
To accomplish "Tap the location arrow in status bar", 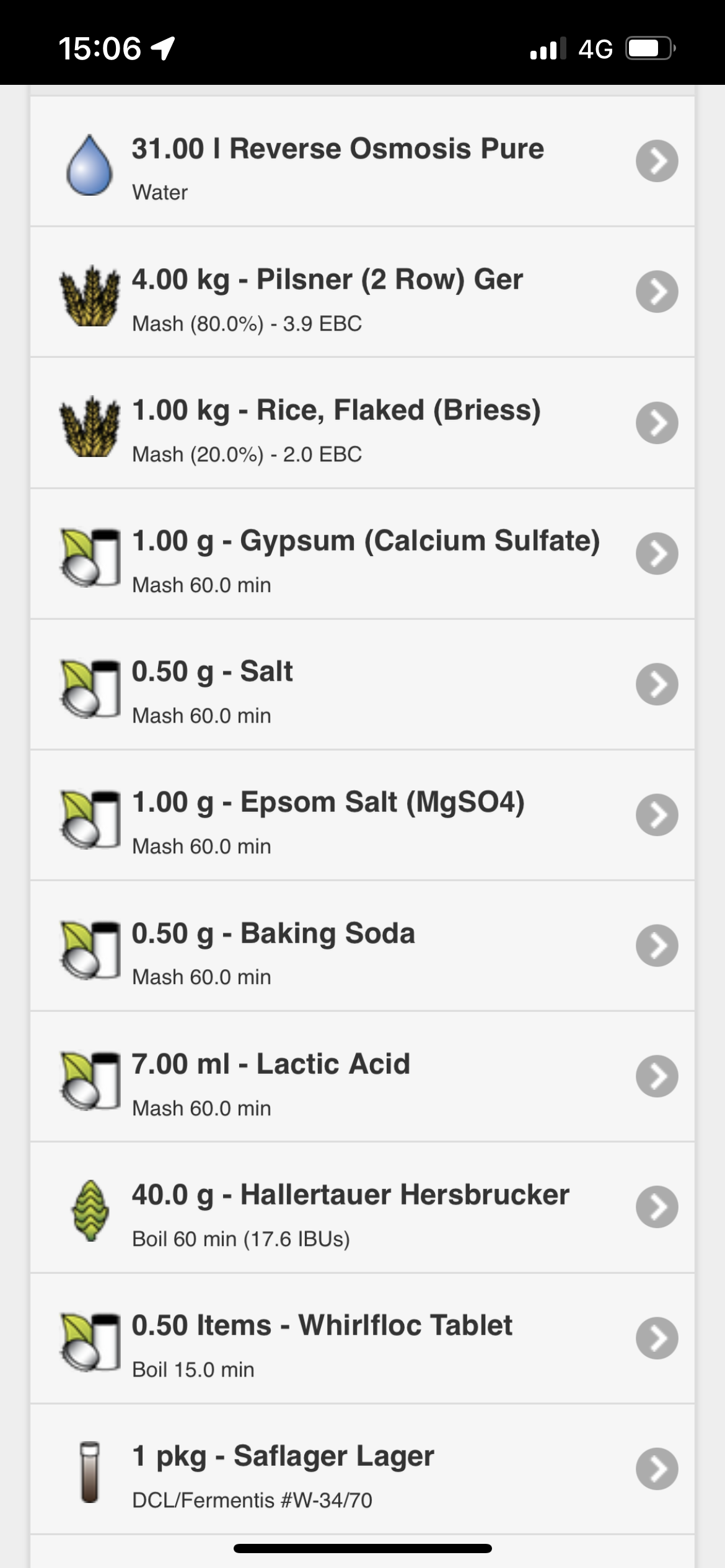I will (163, 48).
